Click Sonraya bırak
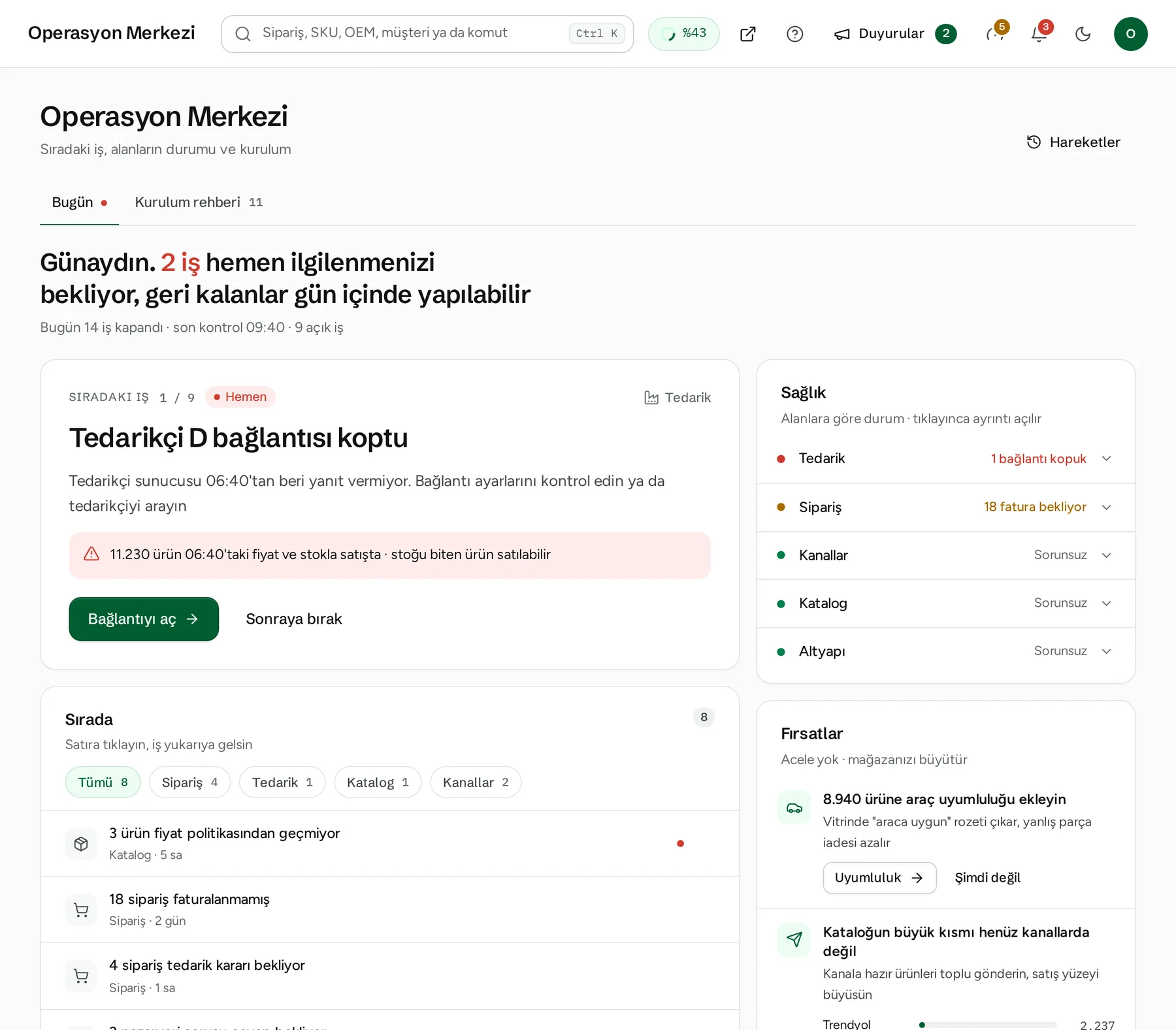Viewport: 1176px width, 1030px height. pyautogui.click(x=294, y=619)
